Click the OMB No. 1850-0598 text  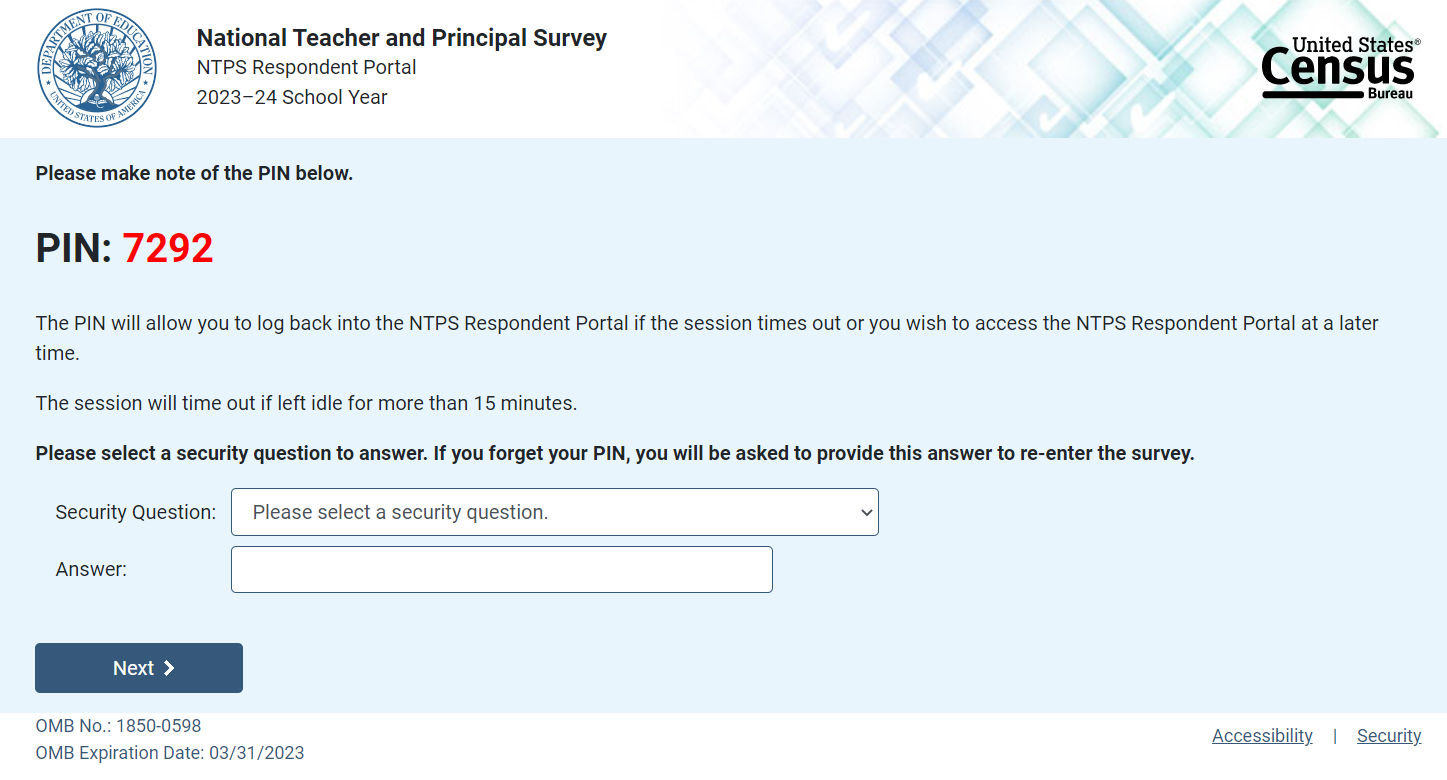click(118, 726)
